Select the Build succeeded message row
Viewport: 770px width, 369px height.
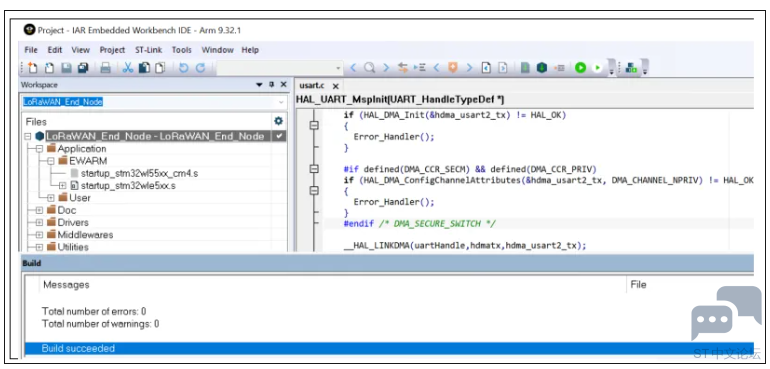point(389,348)
